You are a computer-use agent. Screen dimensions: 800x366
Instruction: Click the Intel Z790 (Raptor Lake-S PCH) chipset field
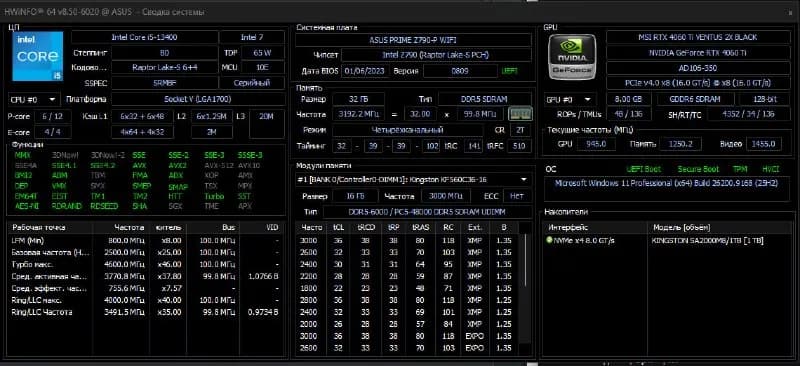click(x=436, y=55)
